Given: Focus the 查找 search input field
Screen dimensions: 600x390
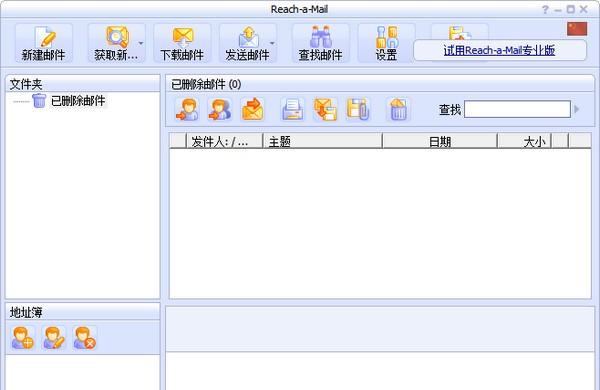Looking at the screenshot, I should click(x=517, y=109).
